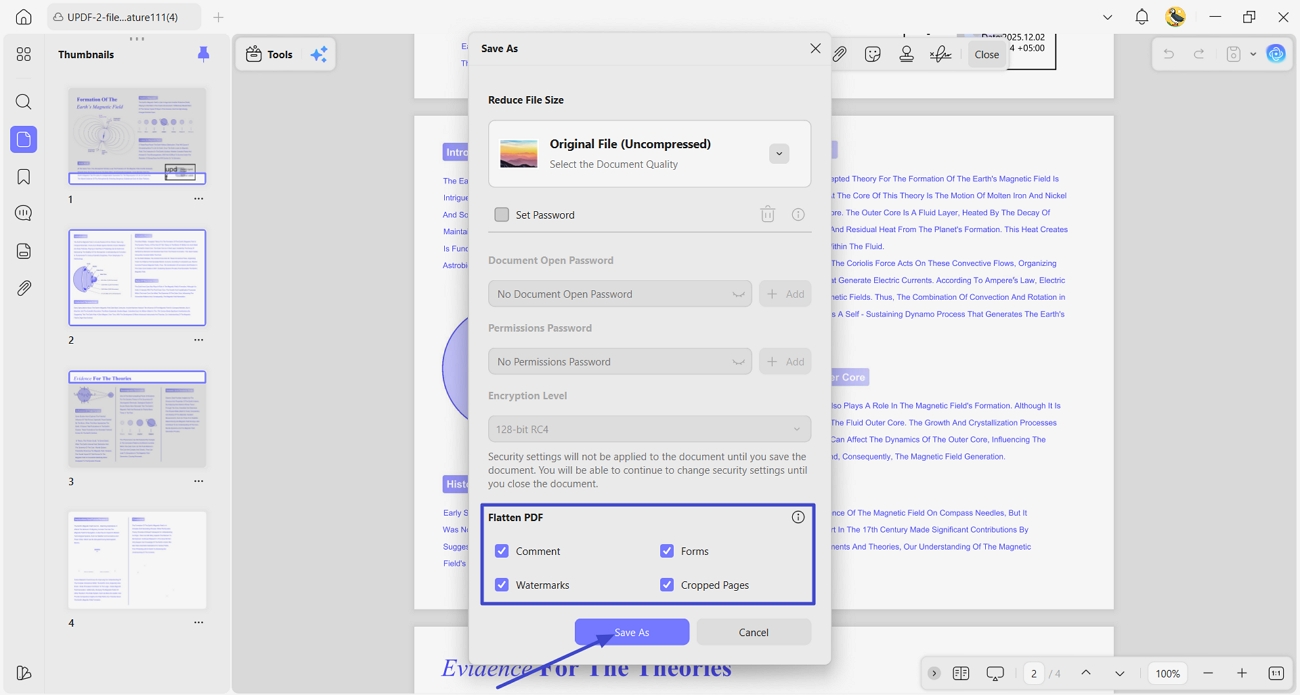Image resolution: width=1300 pixels, height=695 pixels.
Task: Click the attachment paperclip in top toolbar
Action: tap(839, 54)
